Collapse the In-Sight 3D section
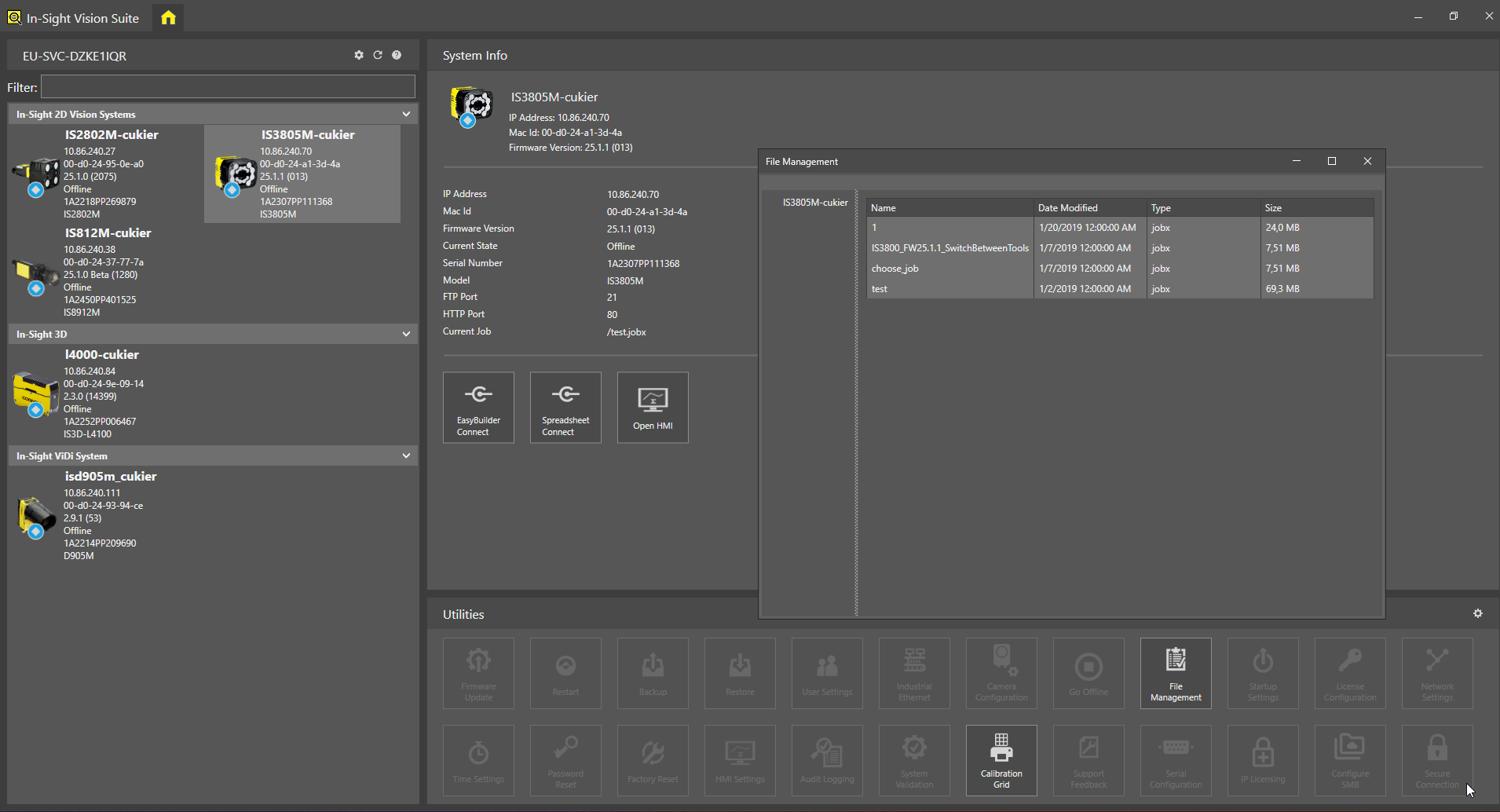 coord(406,334)
